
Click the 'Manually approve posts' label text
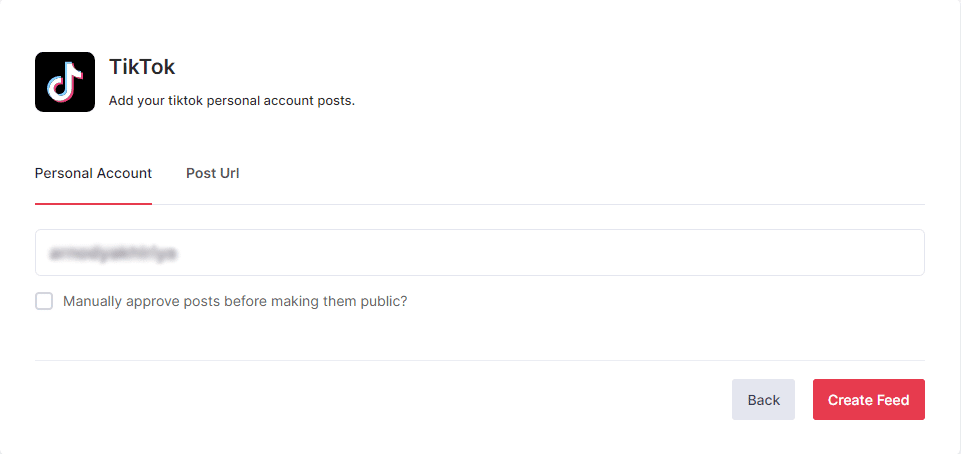235,301
